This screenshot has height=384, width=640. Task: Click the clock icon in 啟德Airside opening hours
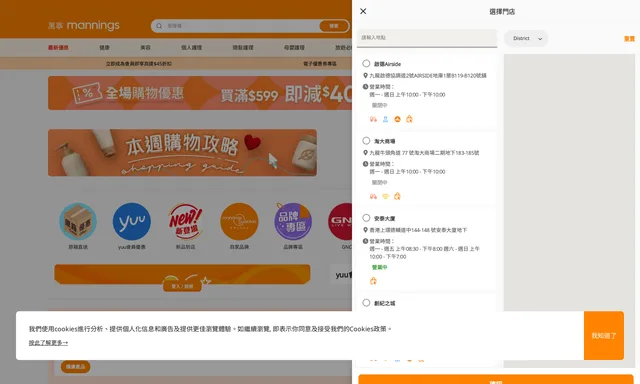click(x=365, y=87)
